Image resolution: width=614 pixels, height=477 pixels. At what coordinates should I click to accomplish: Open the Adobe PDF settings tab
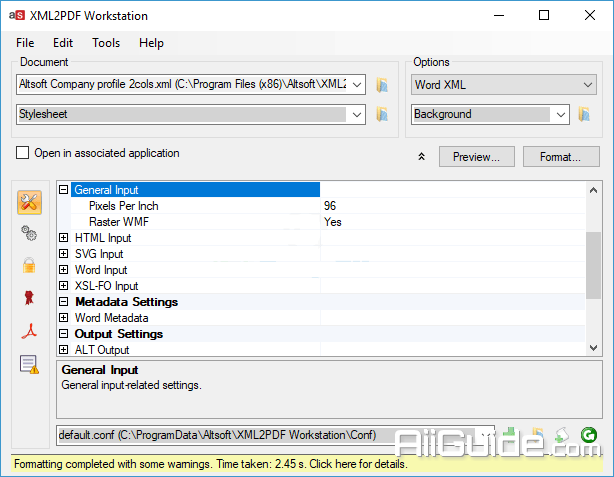pos(30,331)
